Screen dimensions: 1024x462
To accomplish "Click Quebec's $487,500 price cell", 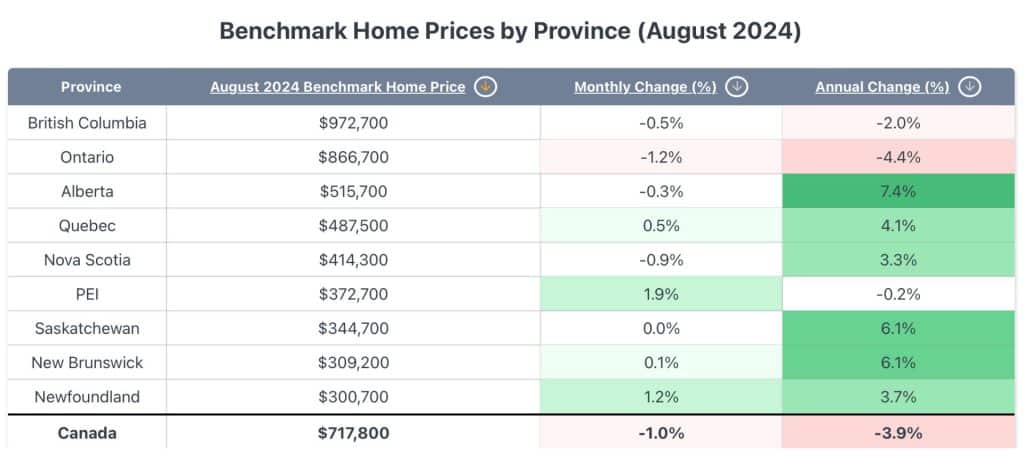I will (x=353, y=226).
